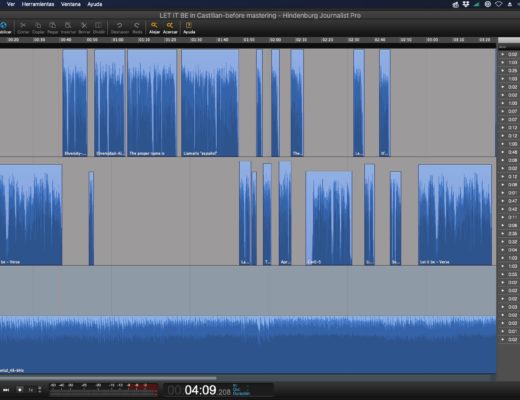
Task: Click the 03:00 mark on the timeline ruler
Action: (432, 40)
